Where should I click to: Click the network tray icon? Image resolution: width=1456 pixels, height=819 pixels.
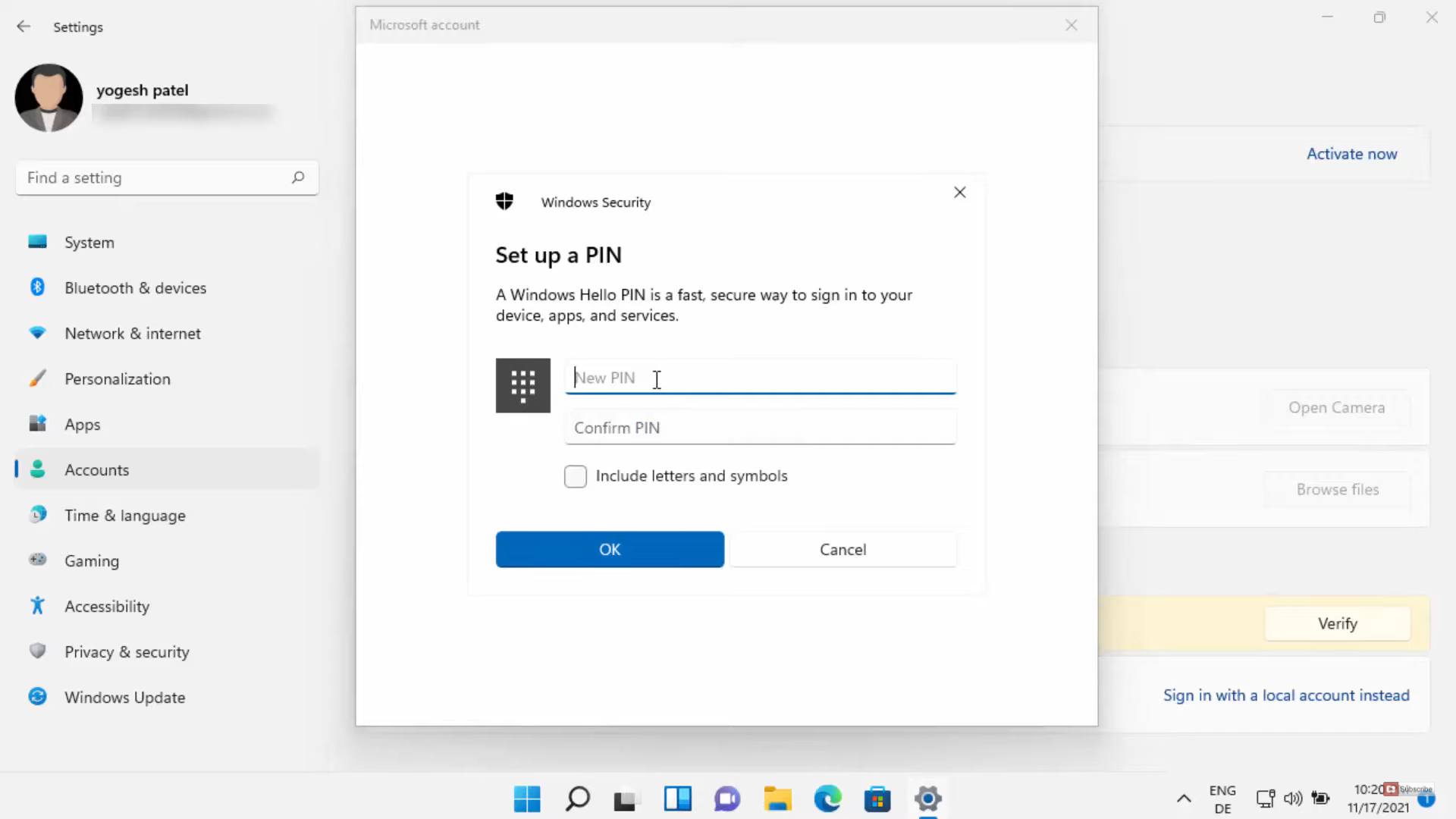[1265, 799]
